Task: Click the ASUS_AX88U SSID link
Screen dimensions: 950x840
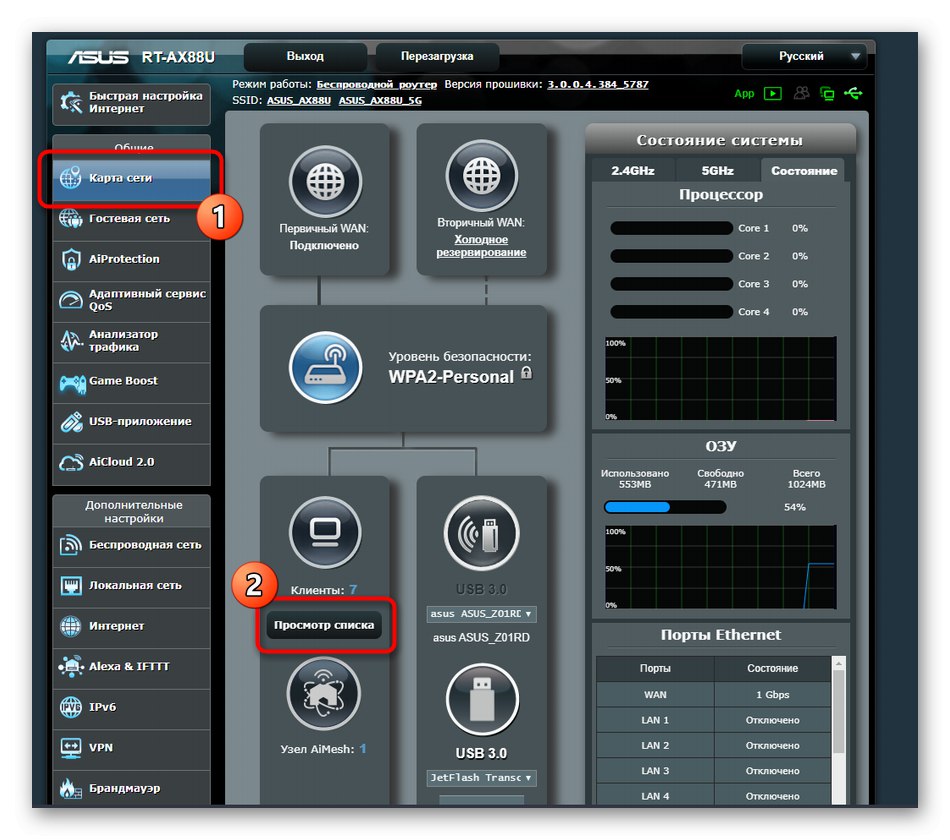Action: pyautogui.click(x=299, y=101)
